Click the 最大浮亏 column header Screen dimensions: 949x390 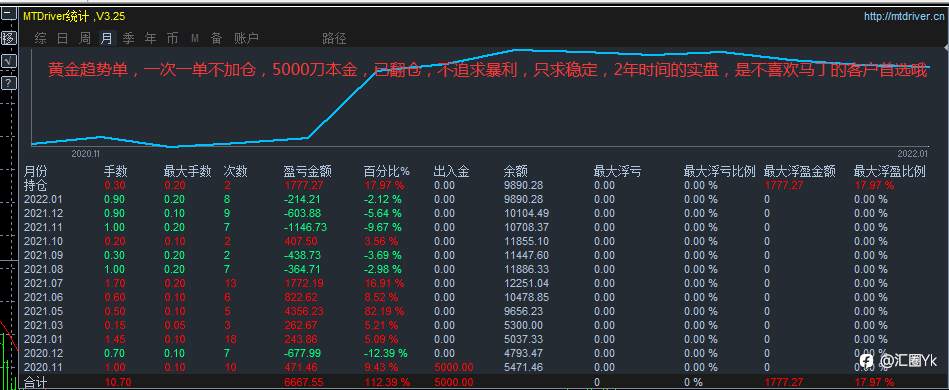[x=617, y=172]
